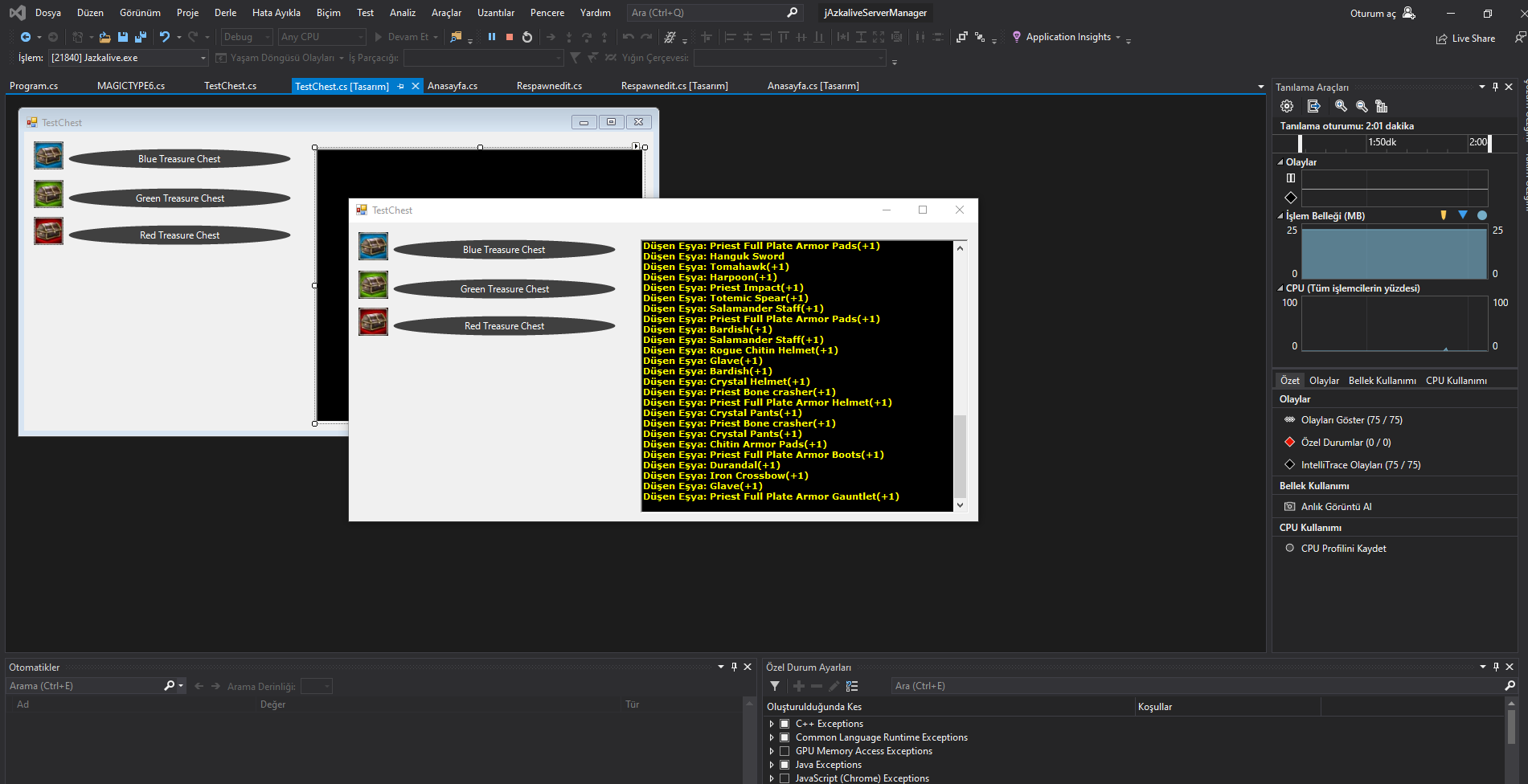The height and width of the screenshot is (784, 1528).
Task: Open diagnostic tools settings gear
Action: pyautogui.click(x=1287, y=106)
